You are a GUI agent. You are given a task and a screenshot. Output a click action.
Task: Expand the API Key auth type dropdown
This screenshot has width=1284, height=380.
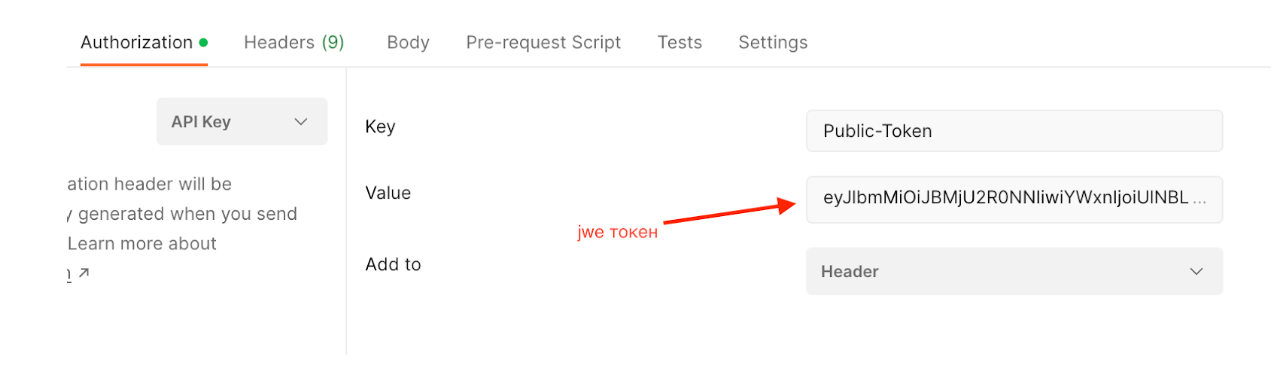point(242,122)
